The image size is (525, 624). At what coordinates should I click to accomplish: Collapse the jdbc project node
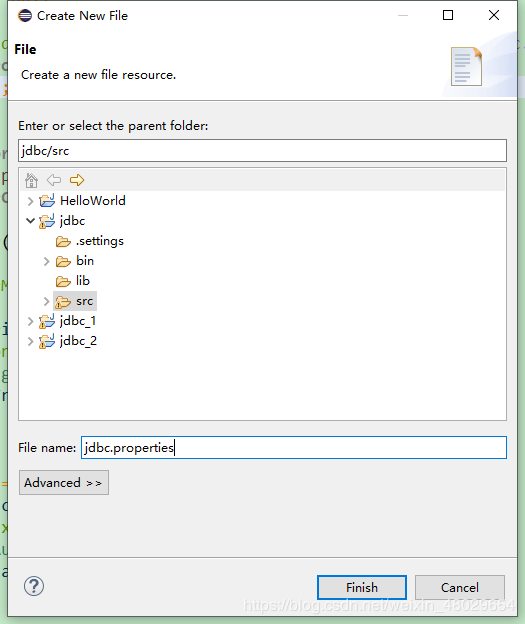click(x=30, y=220)
